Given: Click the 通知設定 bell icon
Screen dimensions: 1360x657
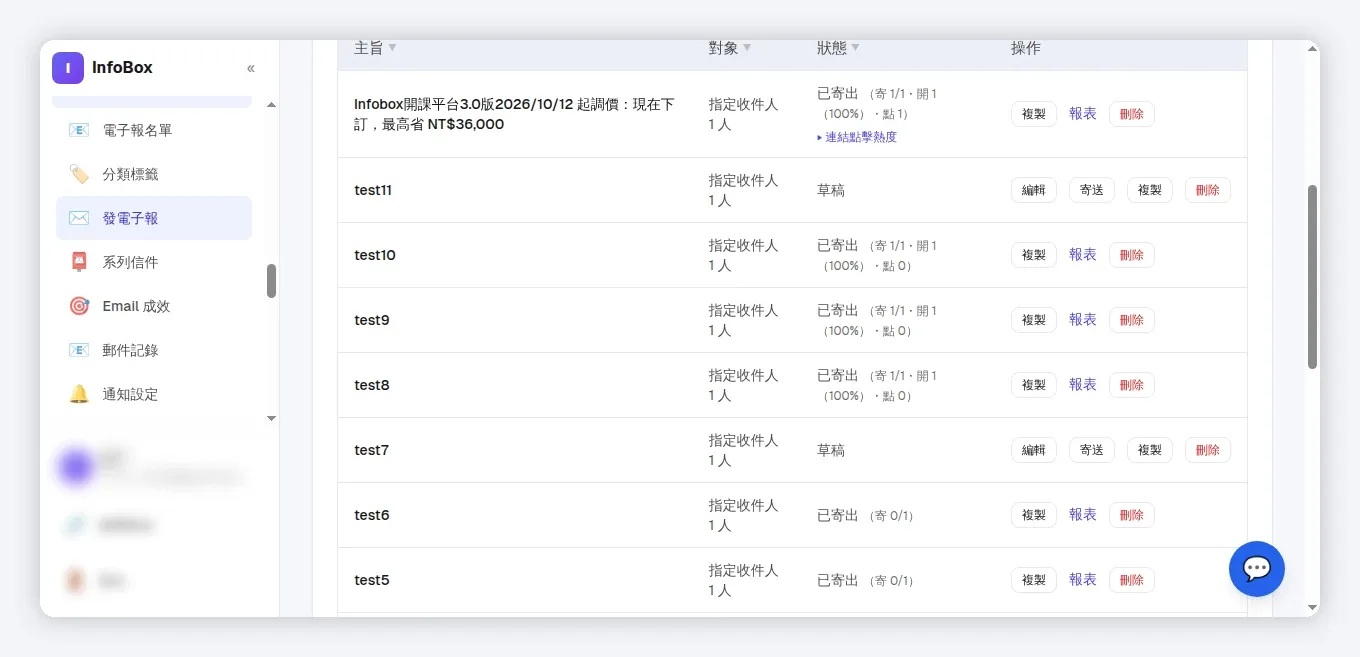Looking at the screenshot, I should pyautogui.click(x=79, y=394).
